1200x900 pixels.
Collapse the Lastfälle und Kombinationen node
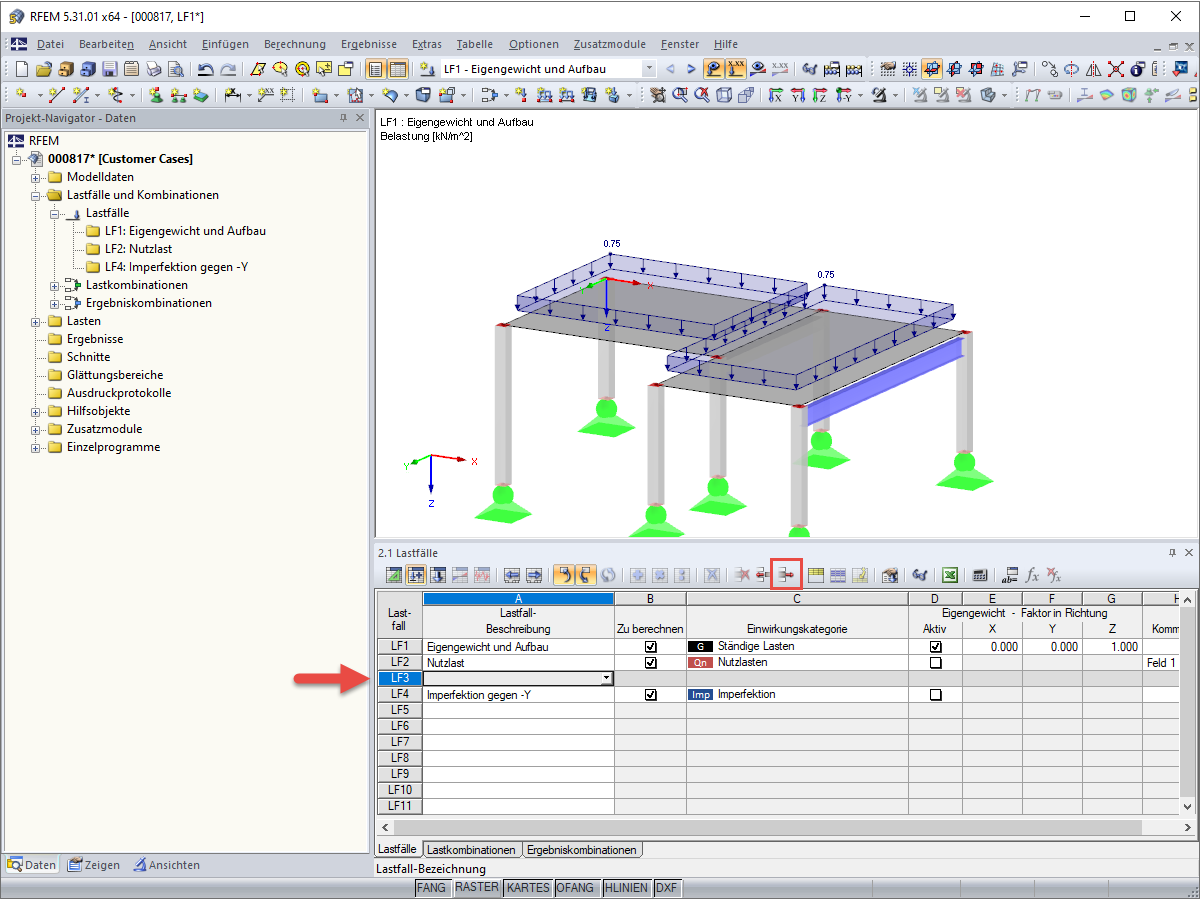pos(36,195)
